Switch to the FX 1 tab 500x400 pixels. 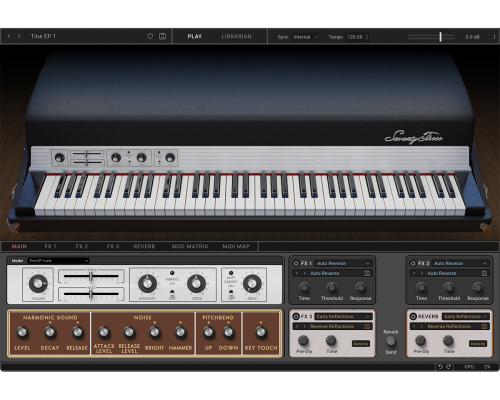[x=50, y=246]
